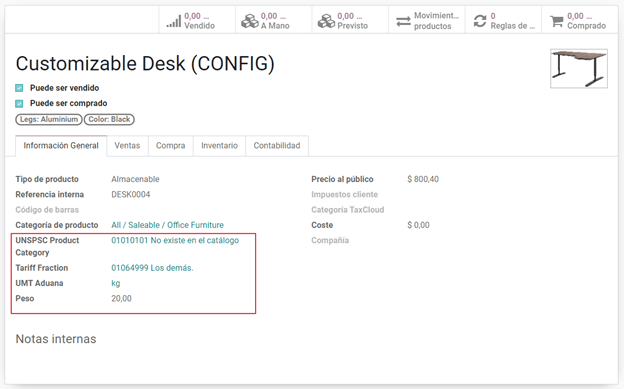The height and width of the screenshot is (389, 624).
Task: Open the Comprado shopping cart icon
Action: click(x=556, y=21)
